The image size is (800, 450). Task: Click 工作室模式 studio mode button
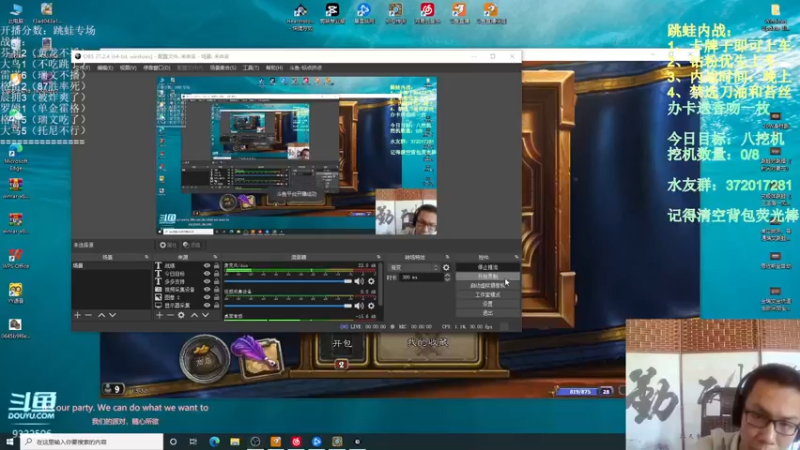click(487, 295)
